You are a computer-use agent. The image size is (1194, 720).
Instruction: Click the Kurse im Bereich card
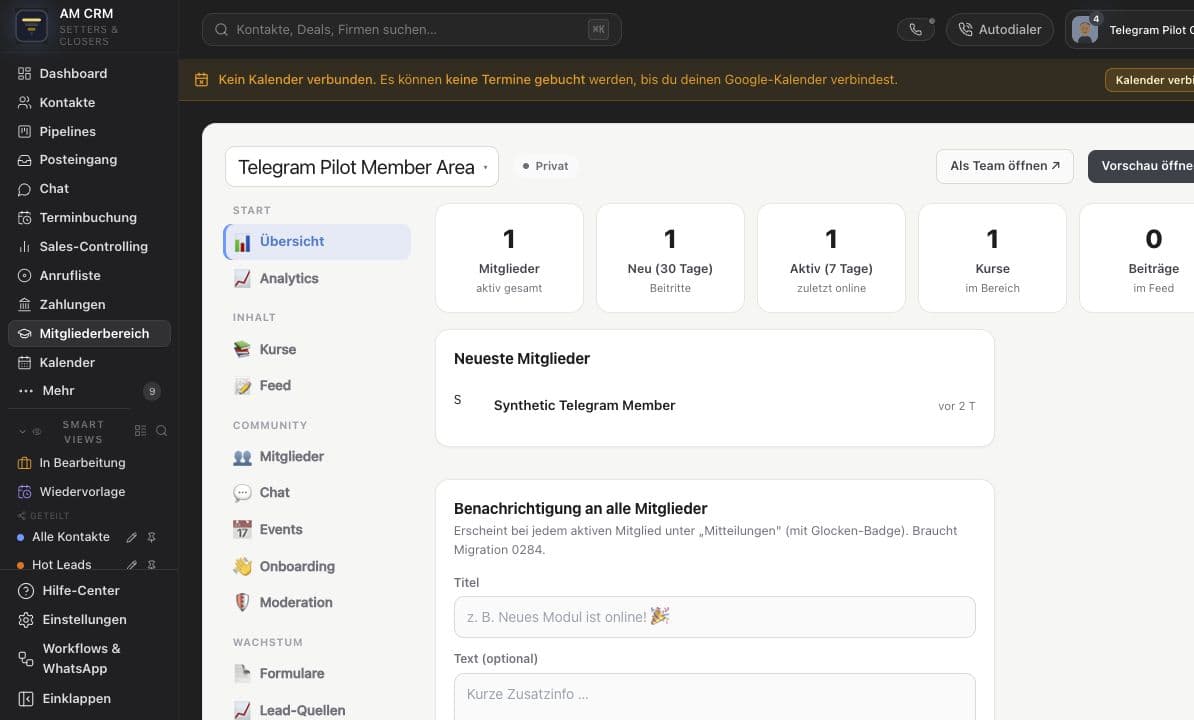tap(992, 258)
